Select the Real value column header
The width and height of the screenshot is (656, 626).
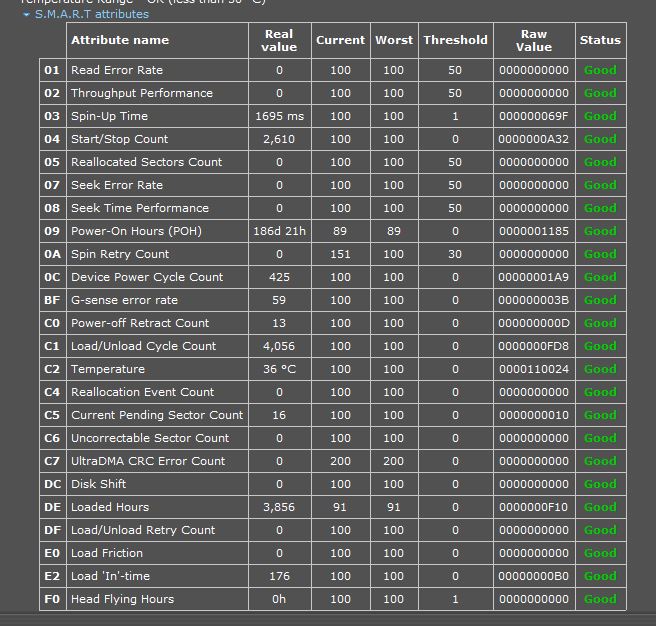click(x=279, y=40)
